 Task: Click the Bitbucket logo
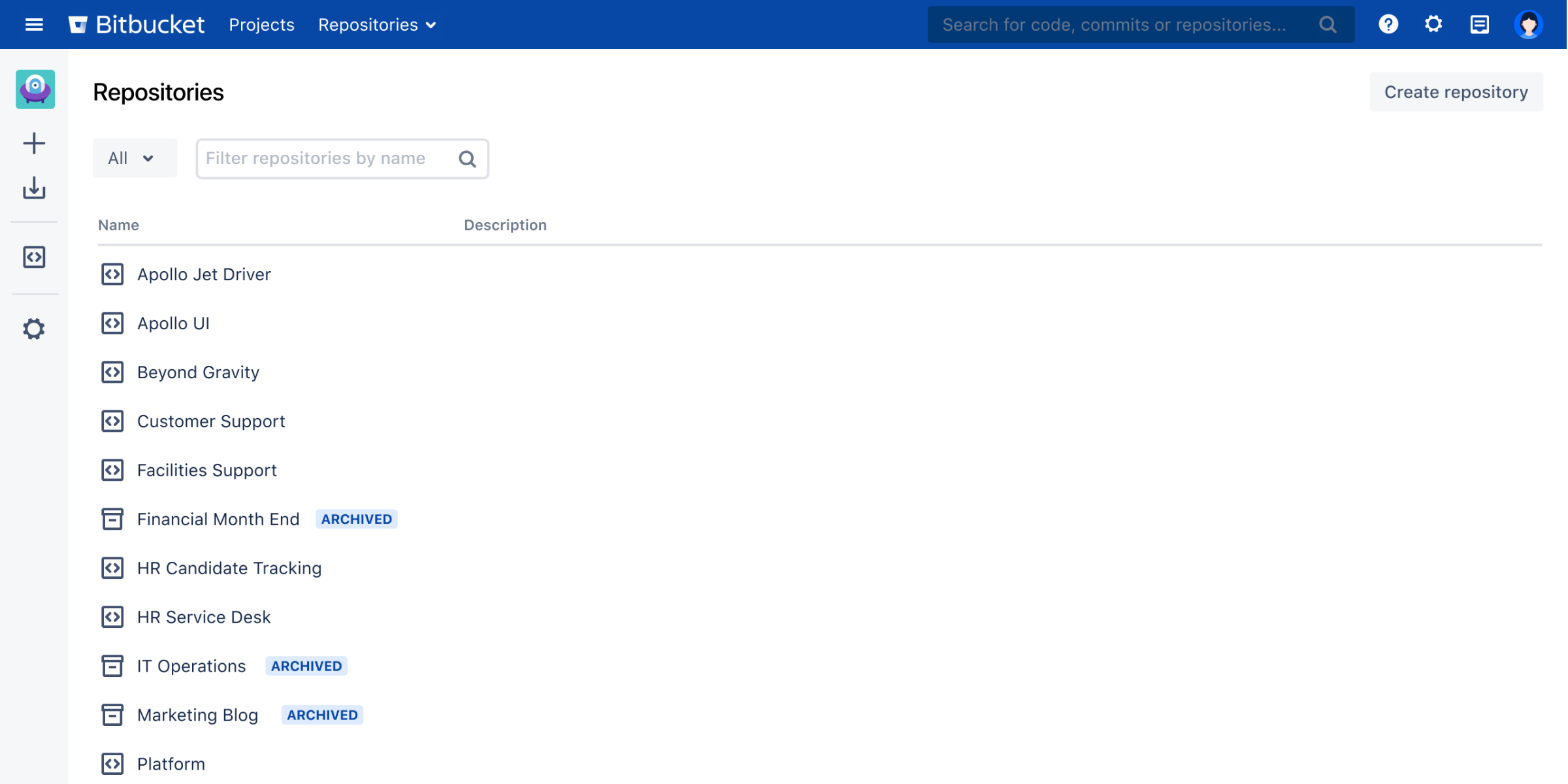(x=137, y=25)
